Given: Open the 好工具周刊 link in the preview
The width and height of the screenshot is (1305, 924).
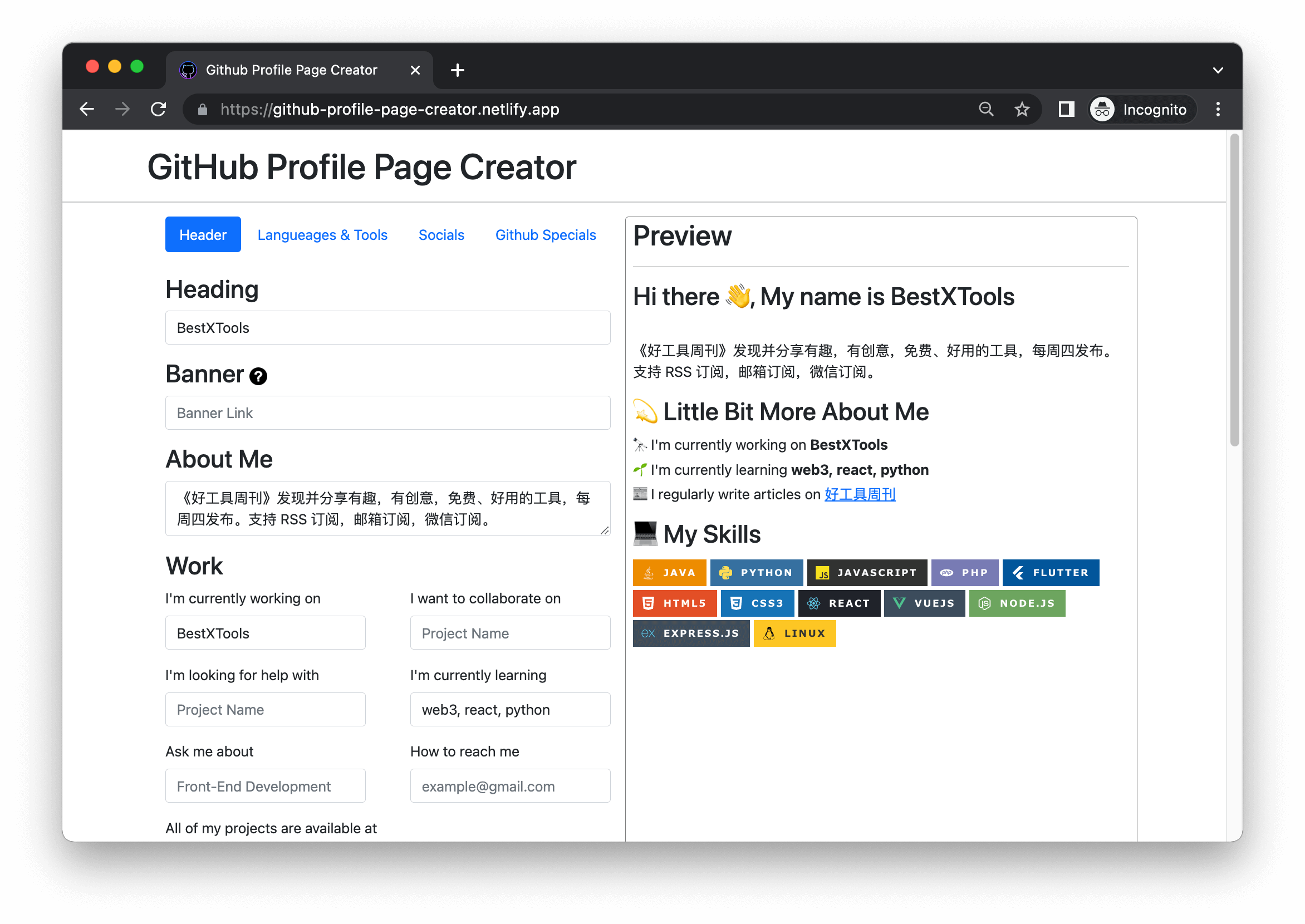Looking at the screenshot, I should [x=860, y=494].
